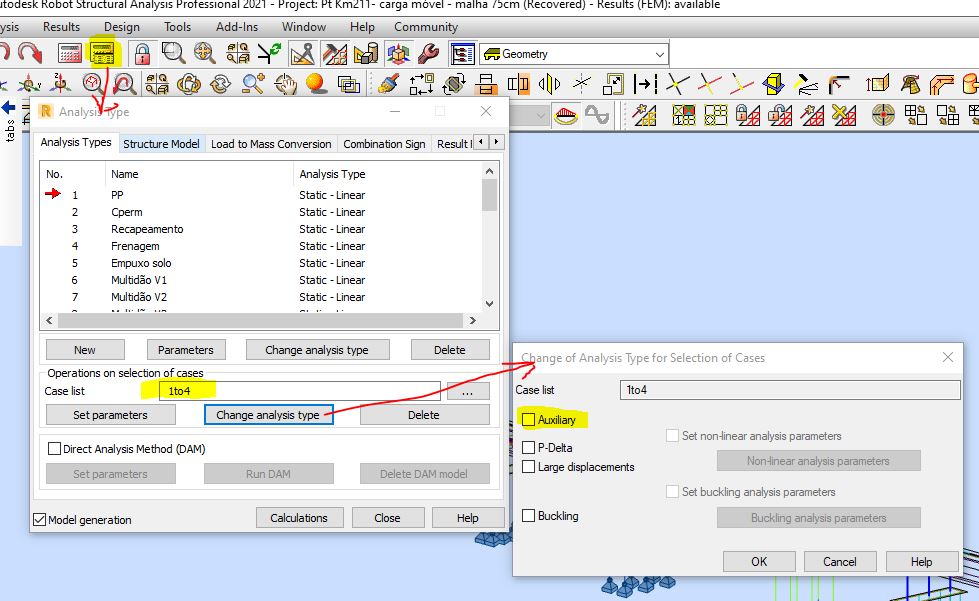Select the magnifier with plus zoom icon
This screenshot has height=601, width=979.
253,84
